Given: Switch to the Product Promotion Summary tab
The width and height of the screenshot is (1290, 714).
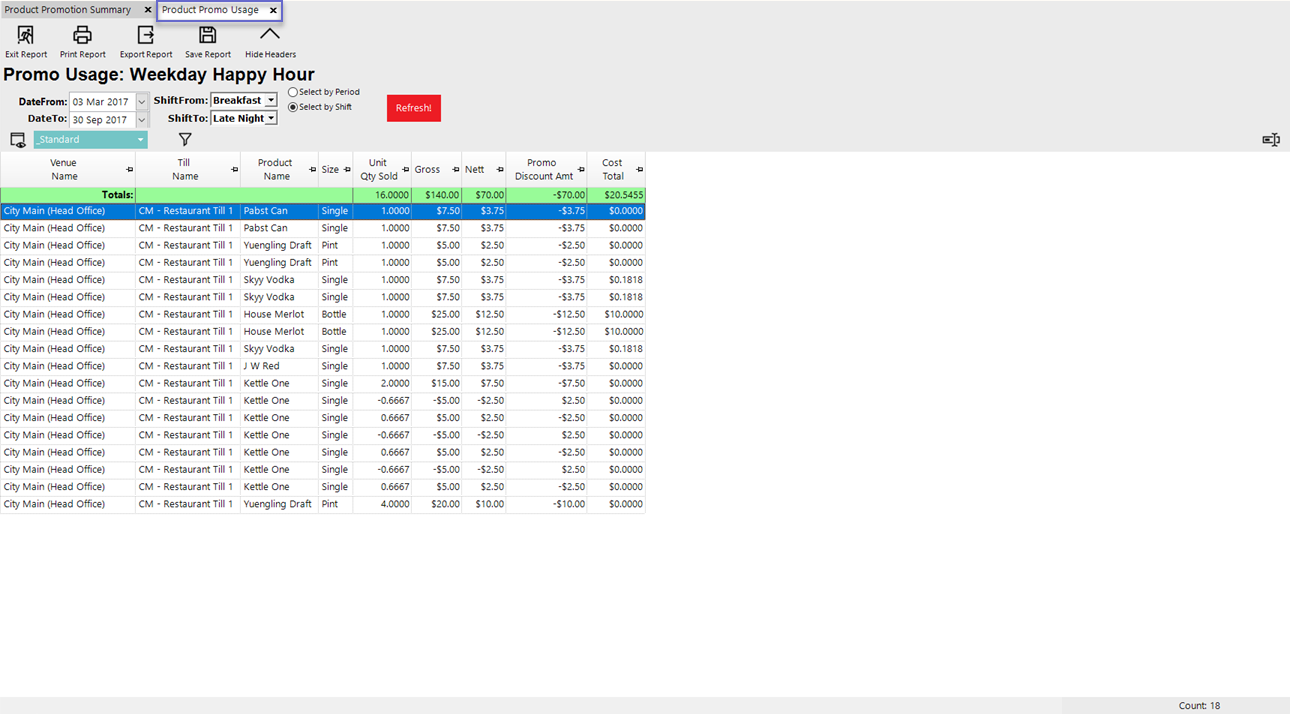Looking at the screenshot, I should [68, 10].
